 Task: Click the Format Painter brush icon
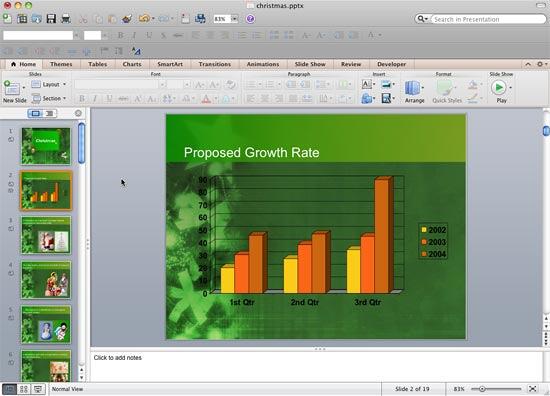click(127, 19)
